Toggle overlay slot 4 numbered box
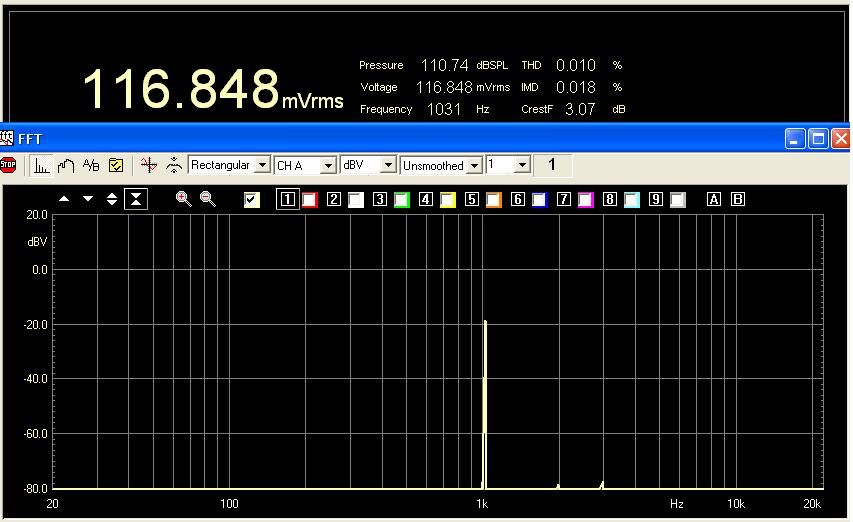 [x=426, y=199]
